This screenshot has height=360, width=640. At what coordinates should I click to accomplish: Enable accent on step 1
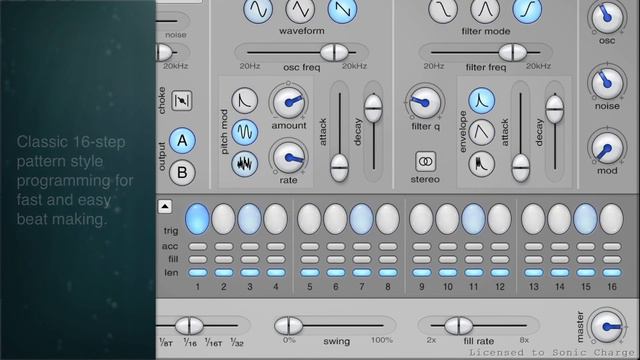pyautogui.click(x=198, y=247)
